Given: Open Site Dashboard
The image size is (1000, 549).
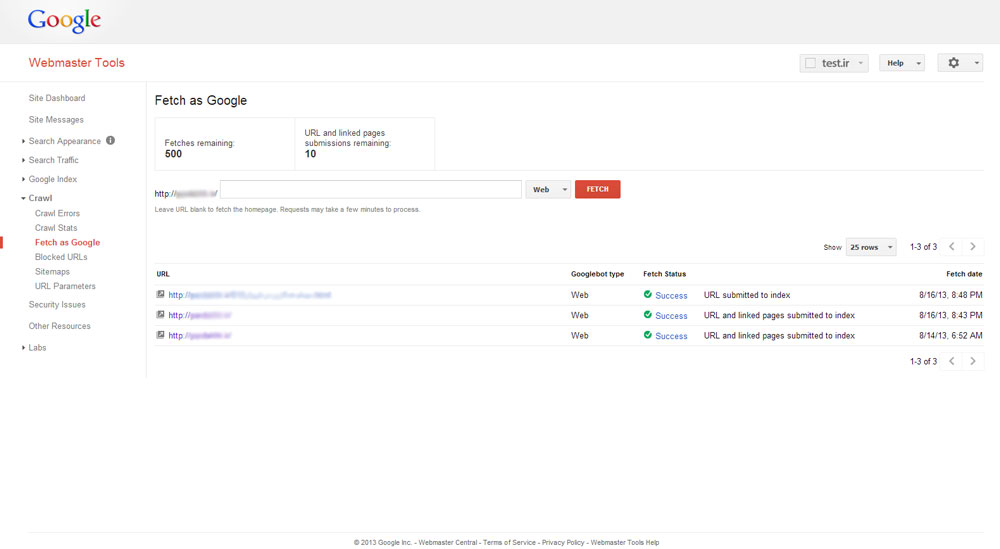Looking at the screenshot, I should 57,98.
